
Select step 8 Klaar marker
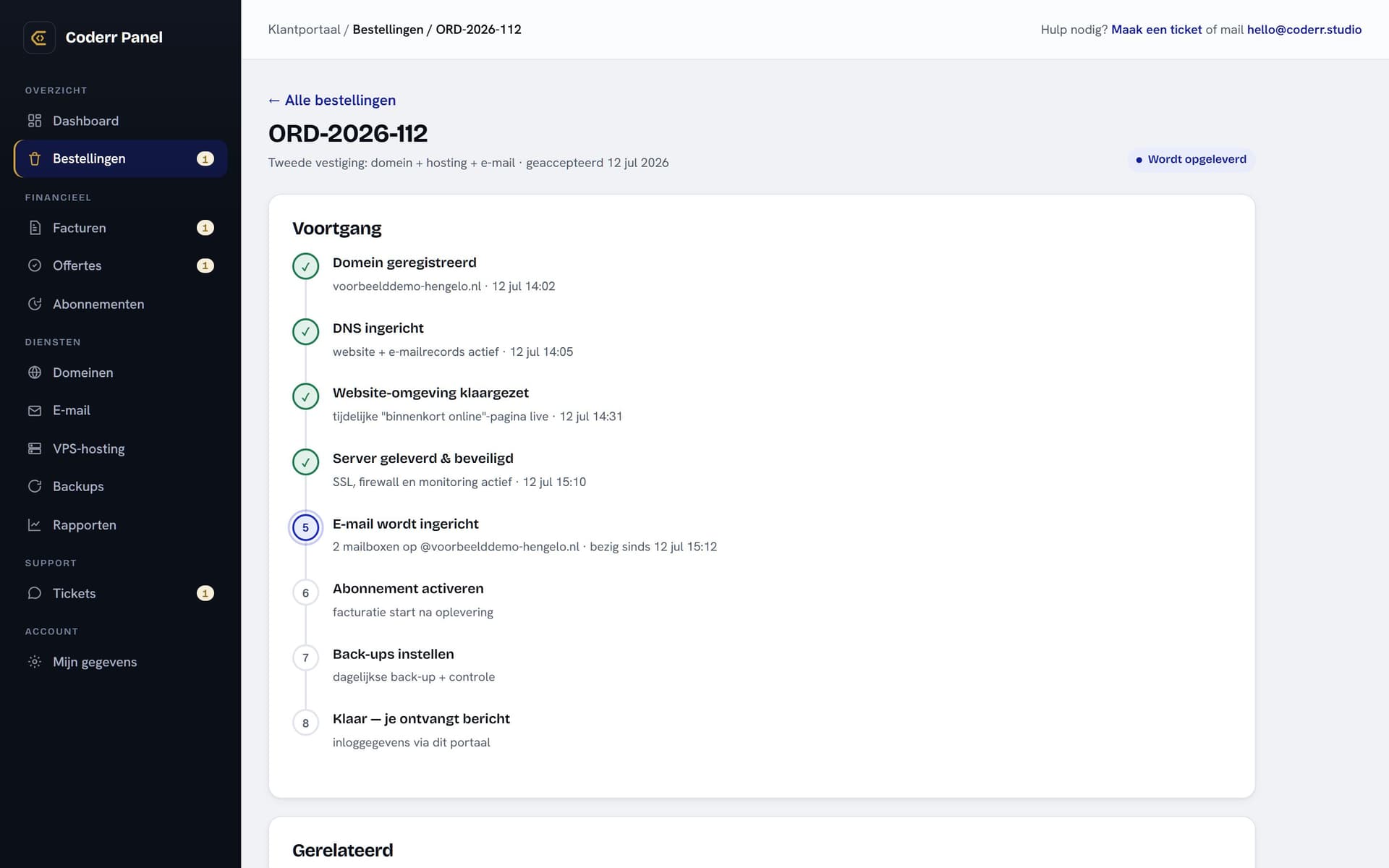[305, 723]
